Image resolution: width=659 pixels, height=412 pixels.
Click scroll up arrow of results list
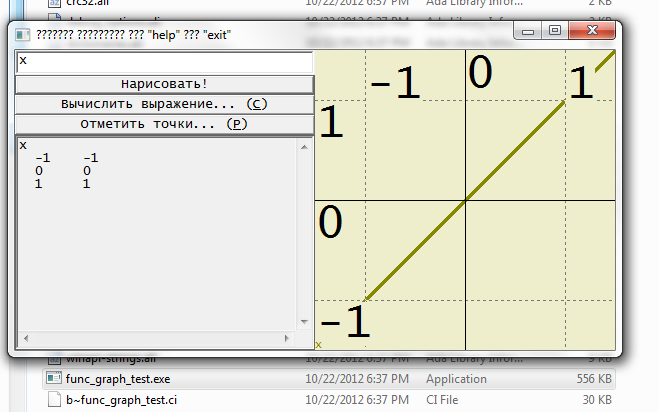pyautogui.click(x=306, y=146)
